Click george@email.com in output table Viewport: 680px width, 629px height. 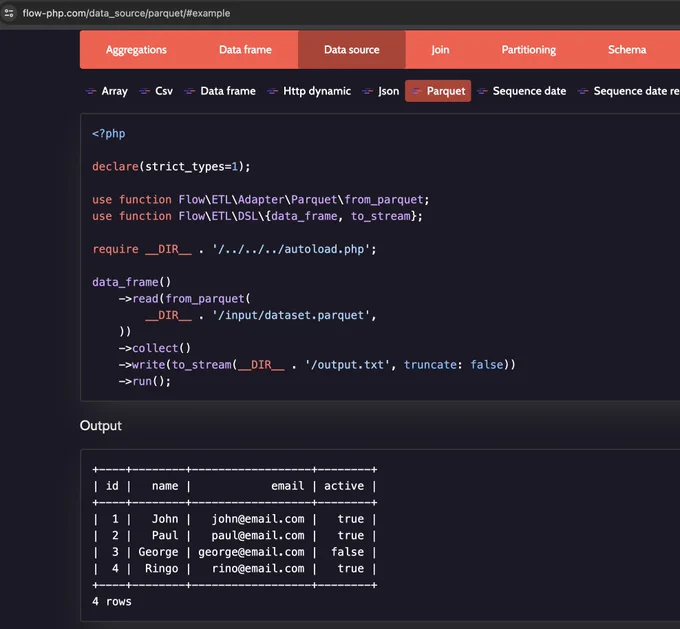(x=251, y=552)
